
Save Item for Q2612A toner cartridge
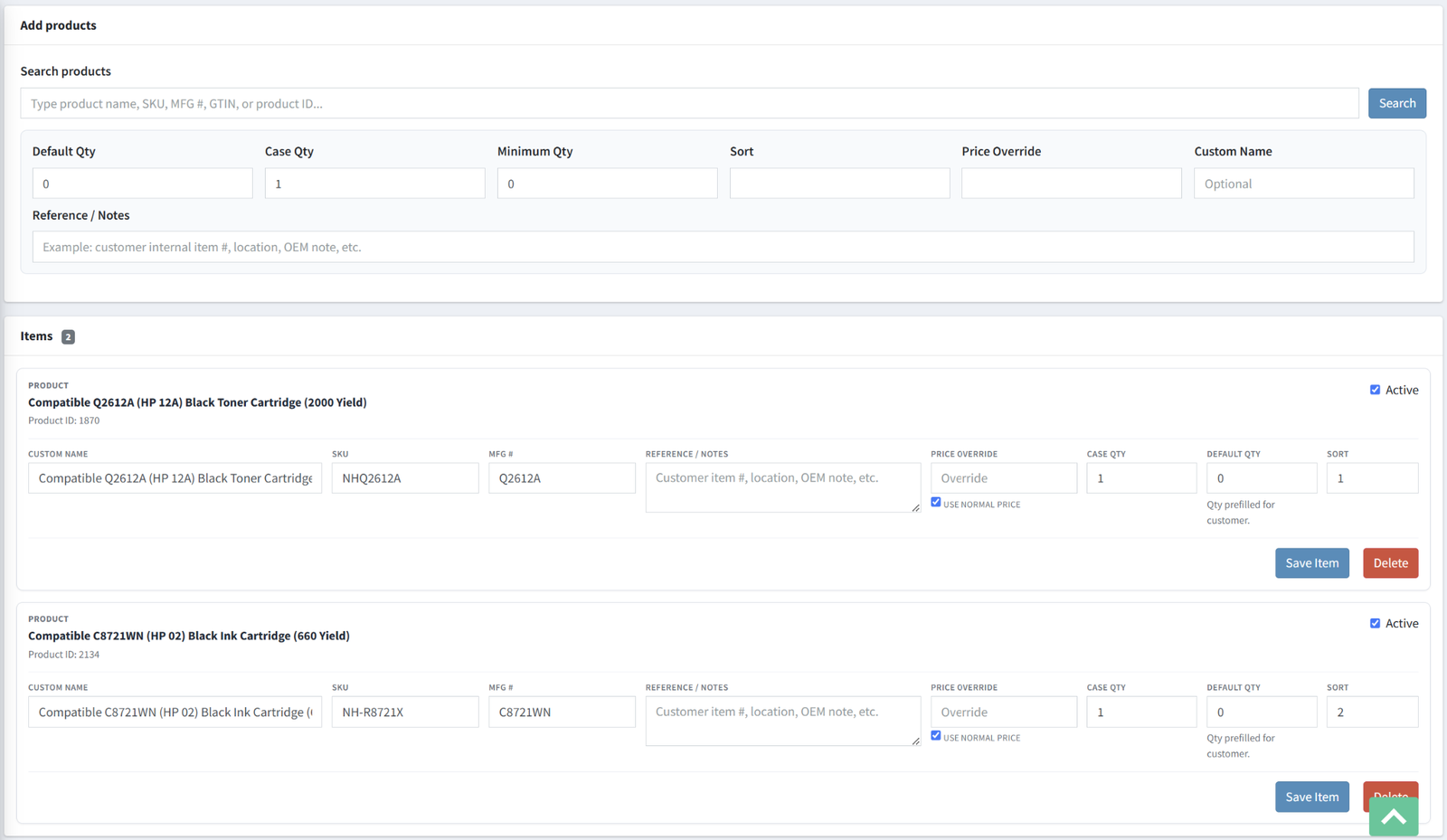[1312, 562]
